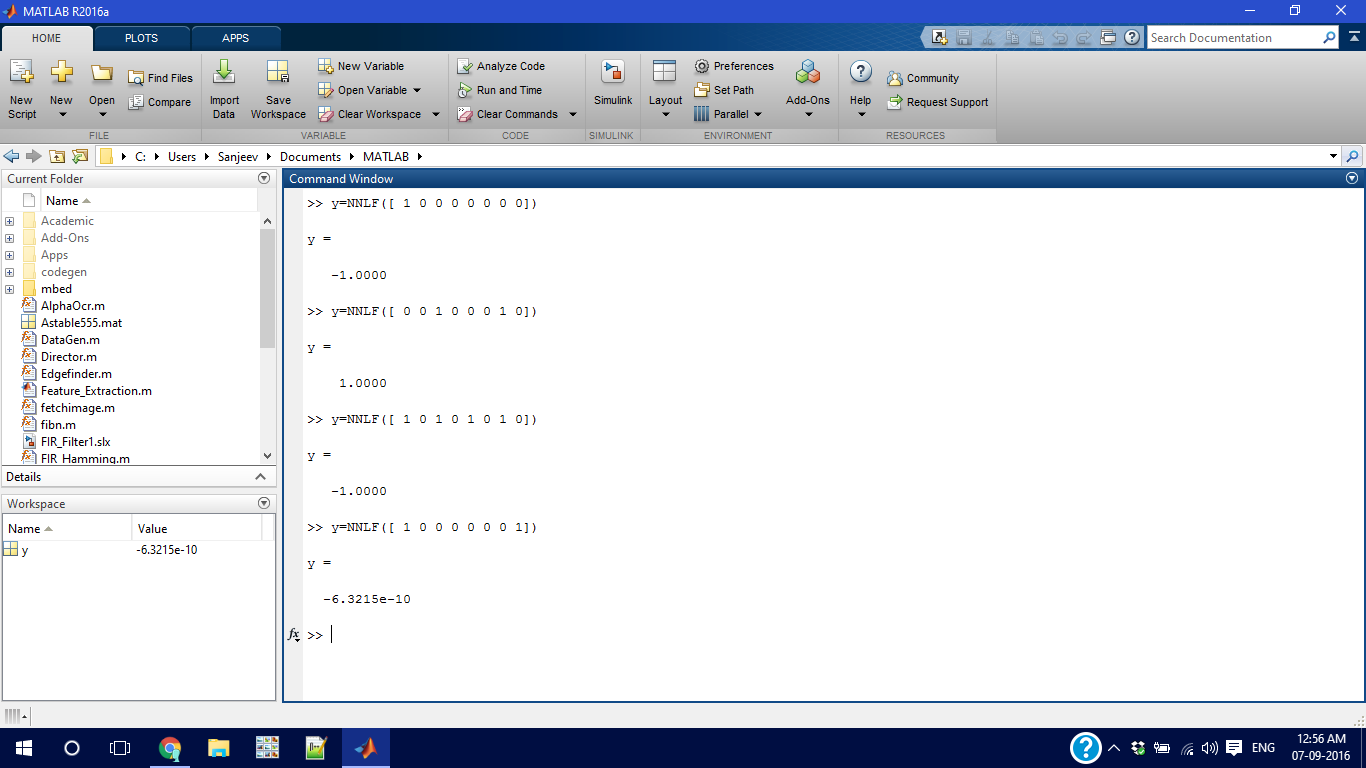Go back to previous folder
Screen dimensions: 1366x768
pyautogui.click(x=12, y=157)
